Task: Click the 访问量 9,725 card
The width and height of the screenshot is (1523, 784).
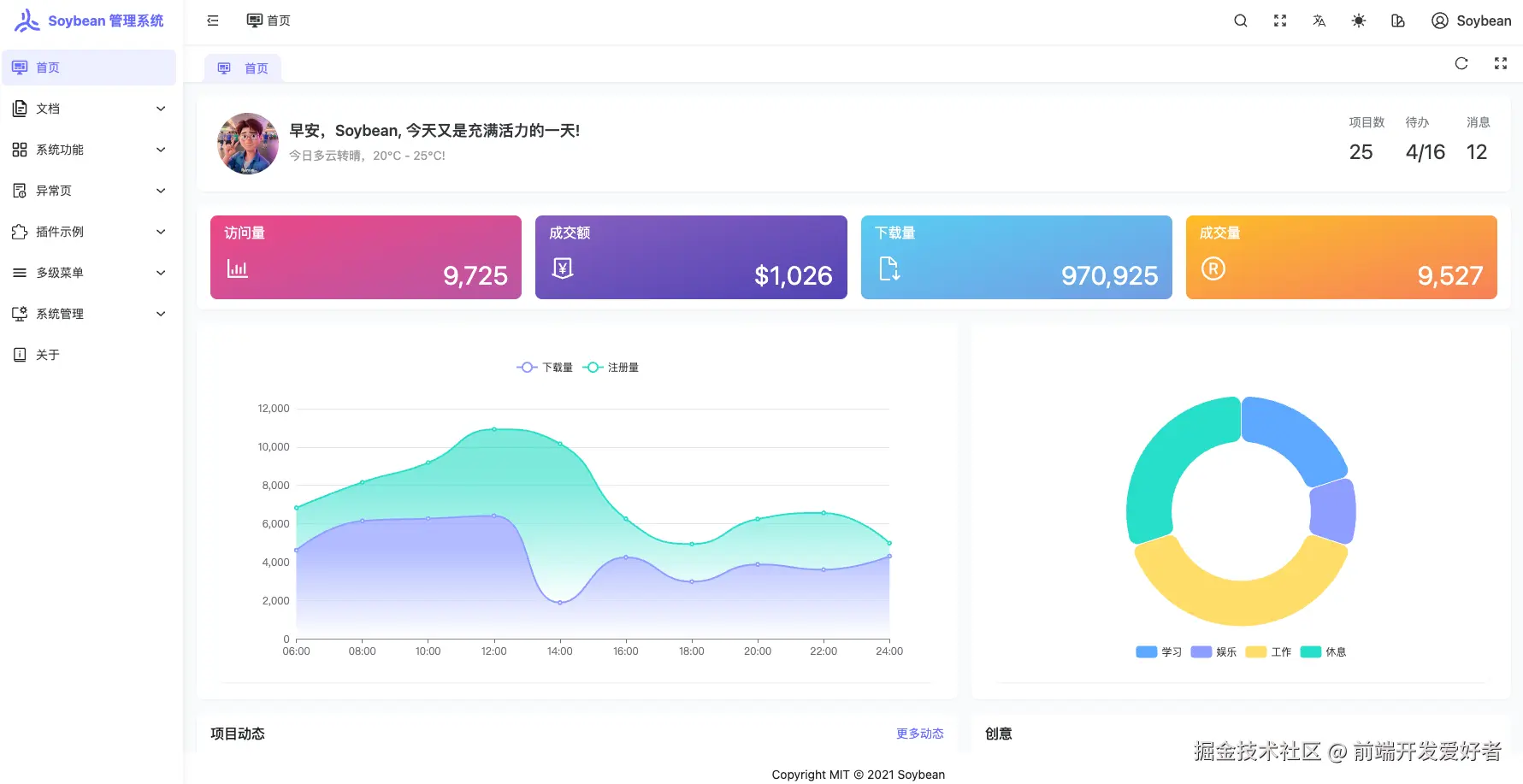Action: pos(366,257)
